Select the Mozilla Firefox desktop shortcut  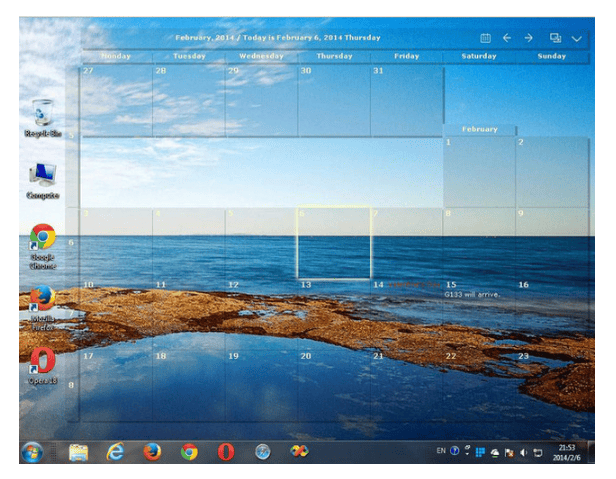tap(43, 308)
